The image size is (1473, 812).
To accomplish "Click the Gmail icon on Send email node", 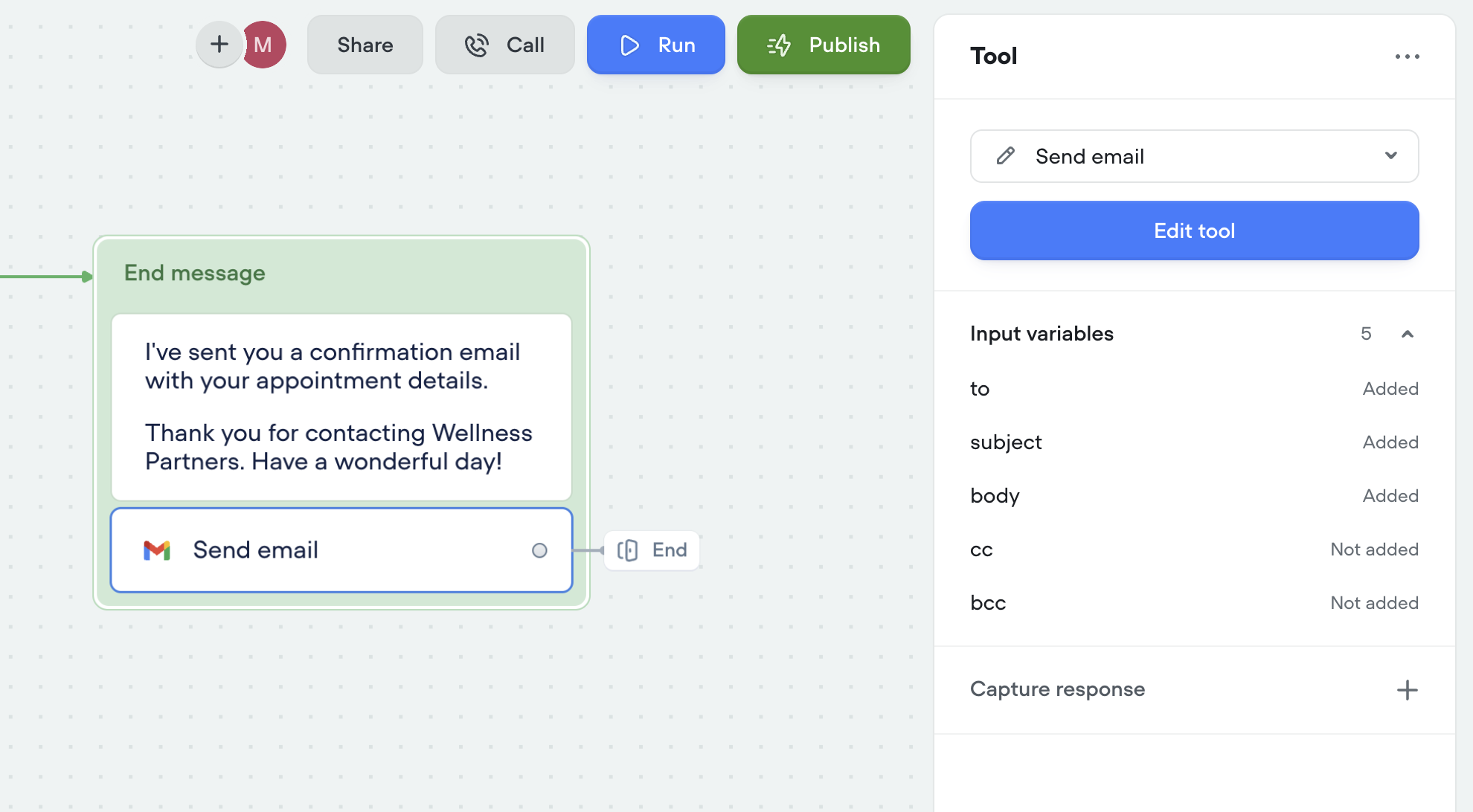I will tap(157, 550).
